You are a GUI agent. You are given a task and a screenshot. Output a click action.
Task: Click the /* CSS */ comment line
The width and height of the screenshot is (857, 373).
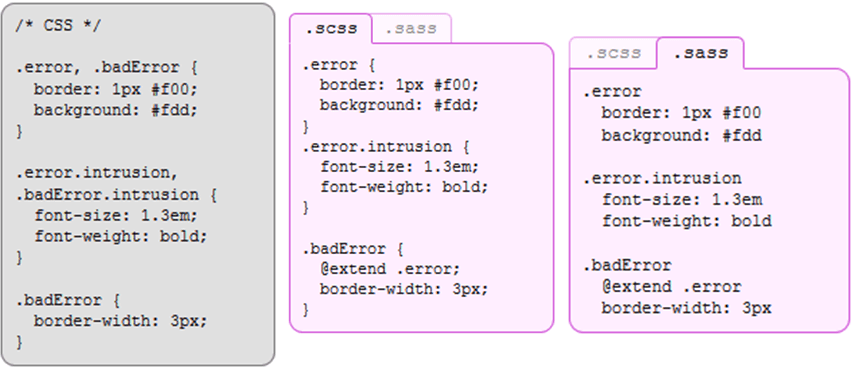[58, 26]
